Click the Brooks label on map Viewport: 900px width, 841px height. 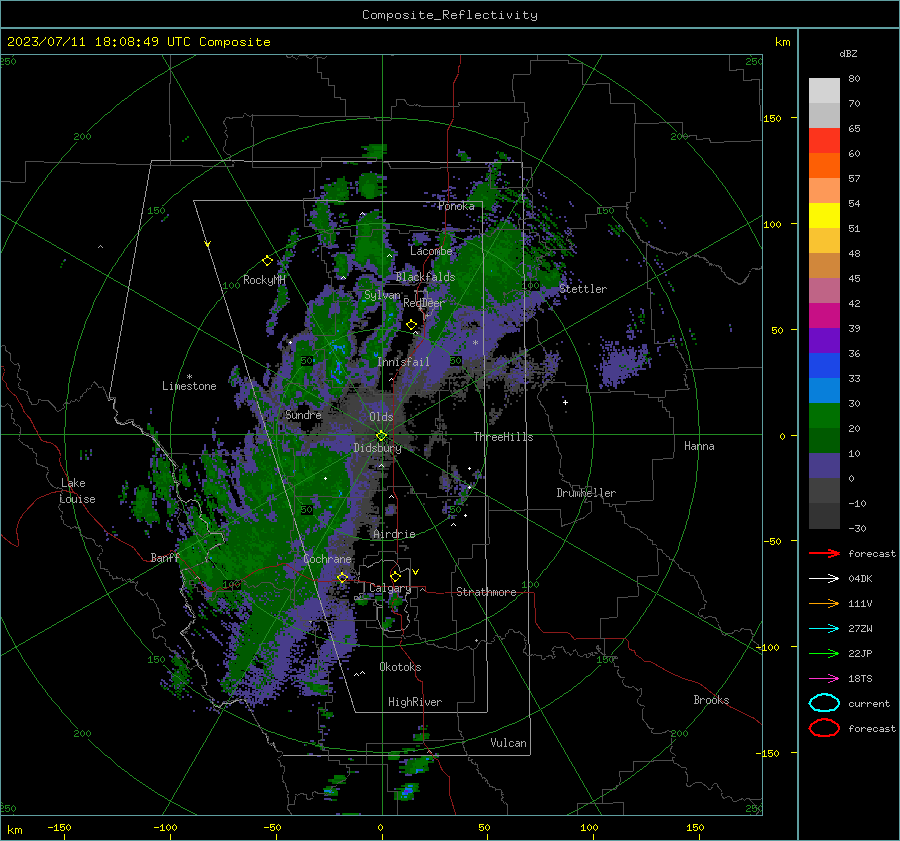711,700
